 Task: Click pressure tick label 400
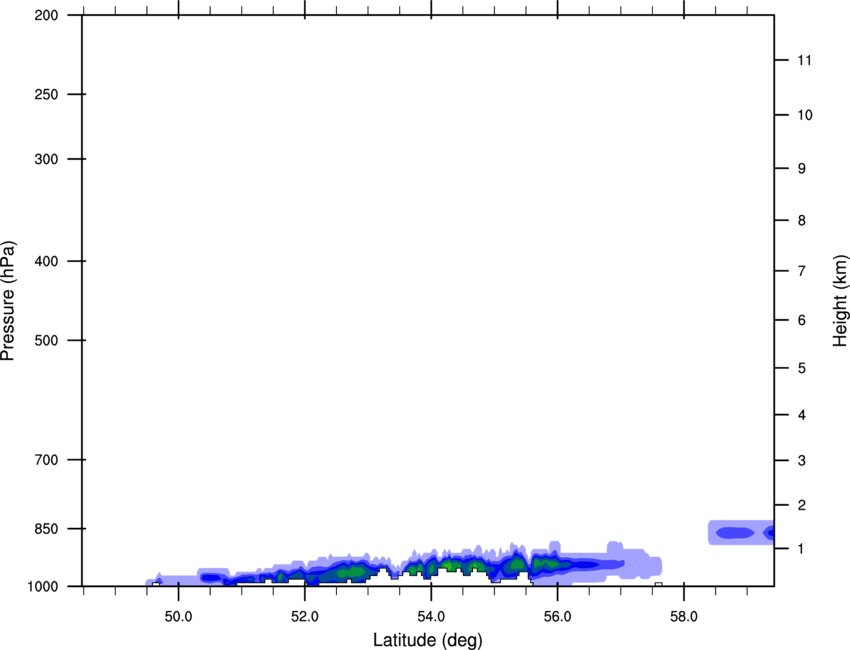coord(46,261)
